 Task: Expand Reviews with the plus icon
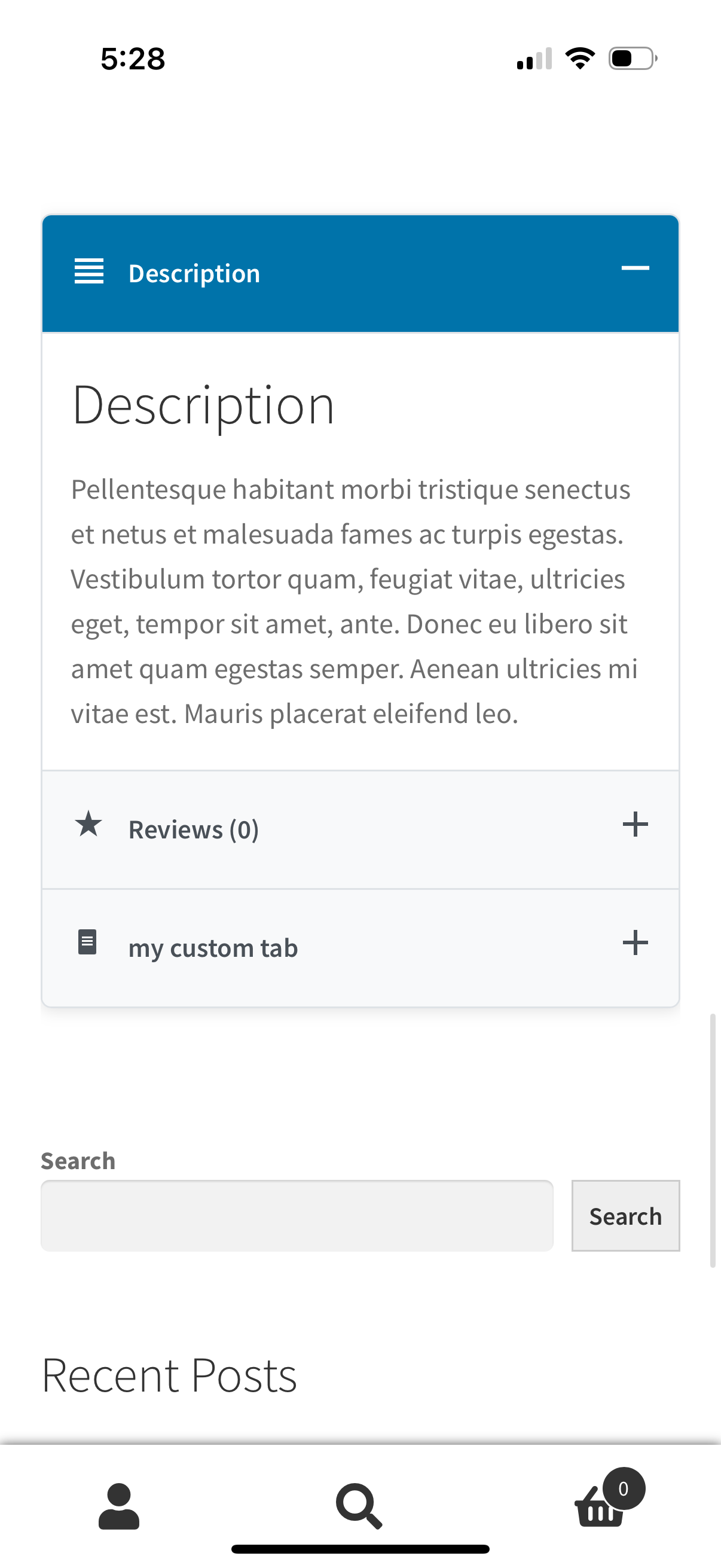(636, 824)
